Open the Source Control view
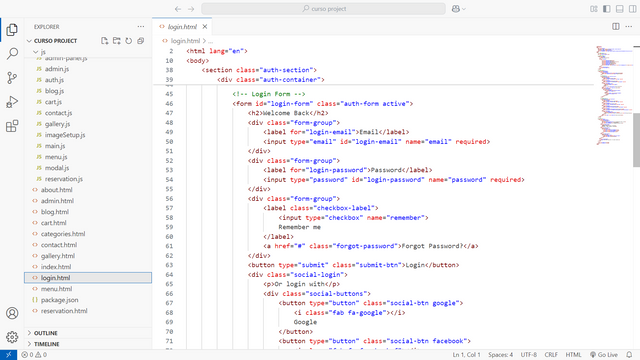Viewport: 640px width, 360px height. pos(12,78)
